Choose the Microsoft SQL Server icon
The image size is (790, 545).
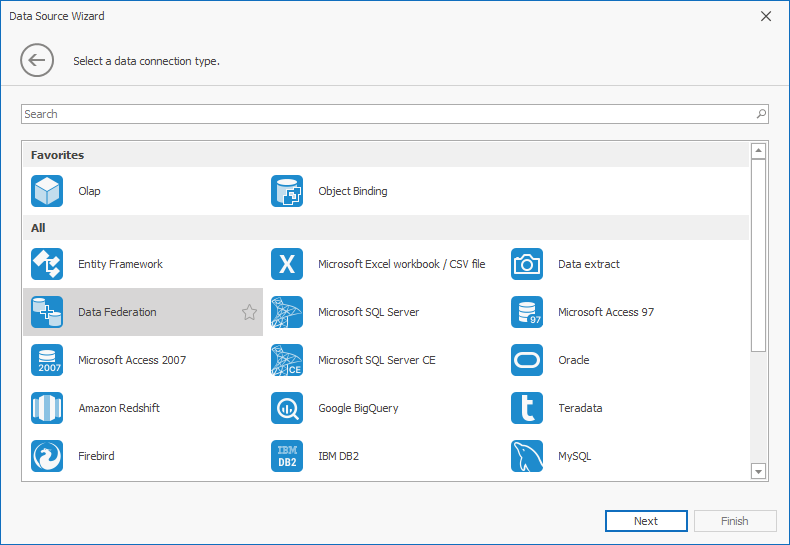(x=287, y=312)
